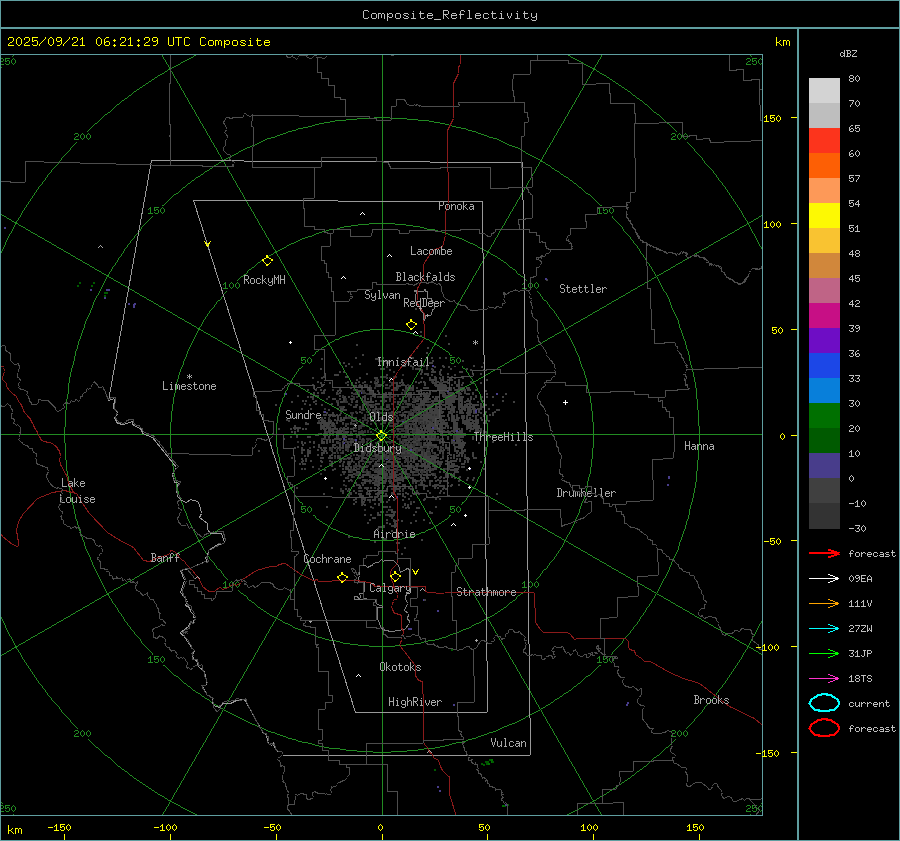Pick the bright red dBZ scale swatch
Image resolution: width=900 pixels, height=841 pixels.
point(824,140)
